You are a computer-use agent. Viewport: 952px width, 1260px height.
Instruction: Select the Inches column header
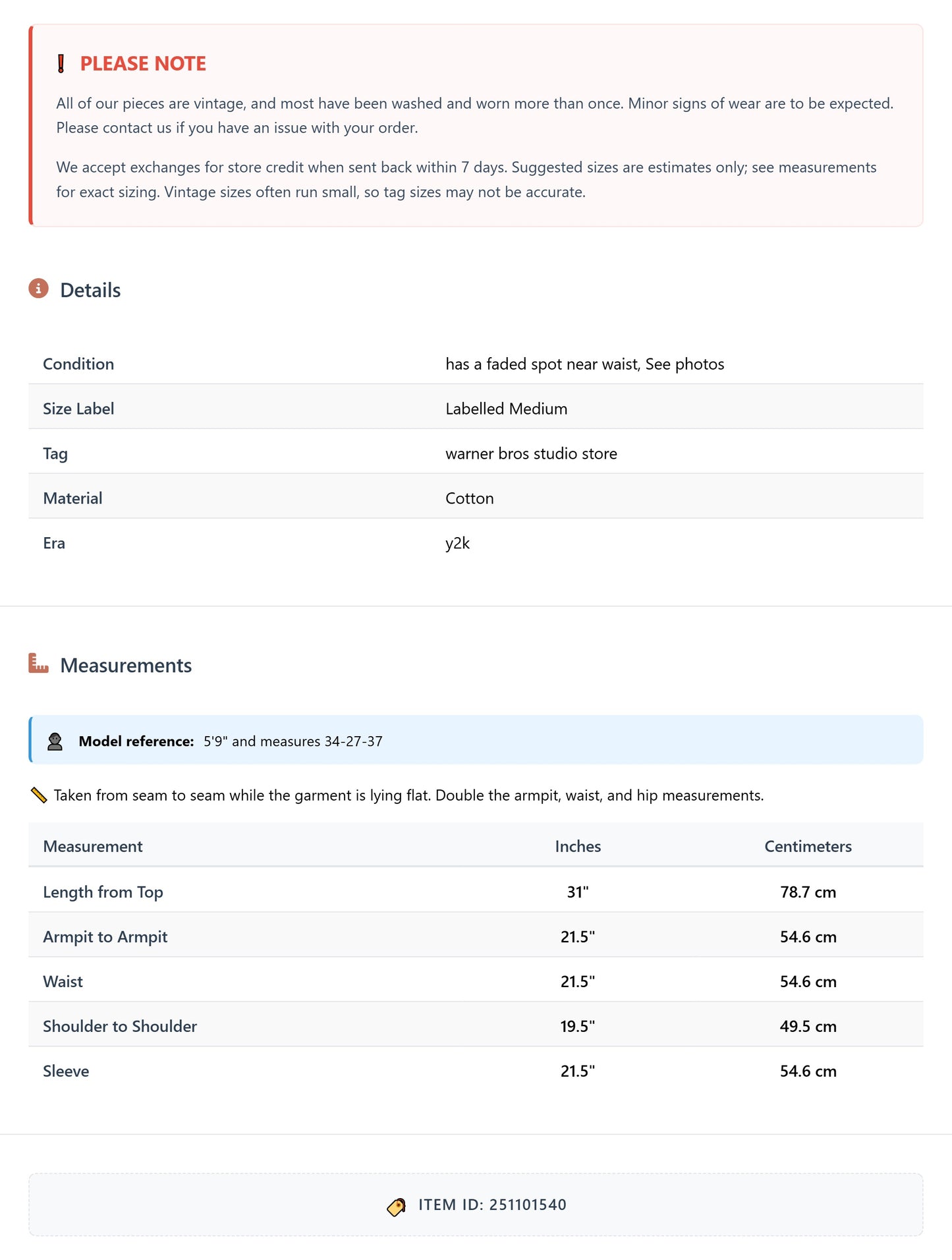(578, 846)
